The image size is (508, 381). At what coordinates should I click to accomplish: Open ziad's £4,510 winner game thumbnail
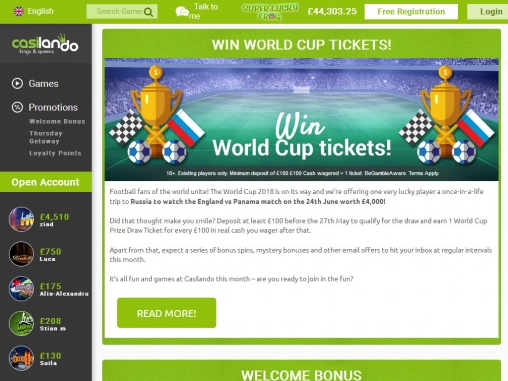[x=21, y=219]
